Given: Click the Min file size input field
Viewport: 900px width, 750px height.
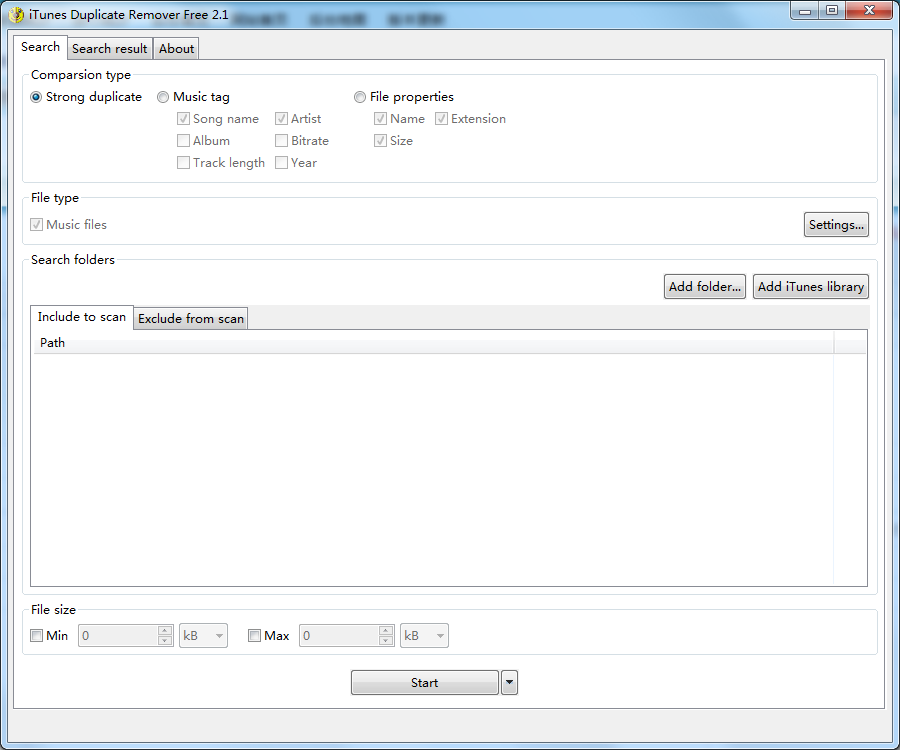Looking at the screenshot, I should pos(118,635).
